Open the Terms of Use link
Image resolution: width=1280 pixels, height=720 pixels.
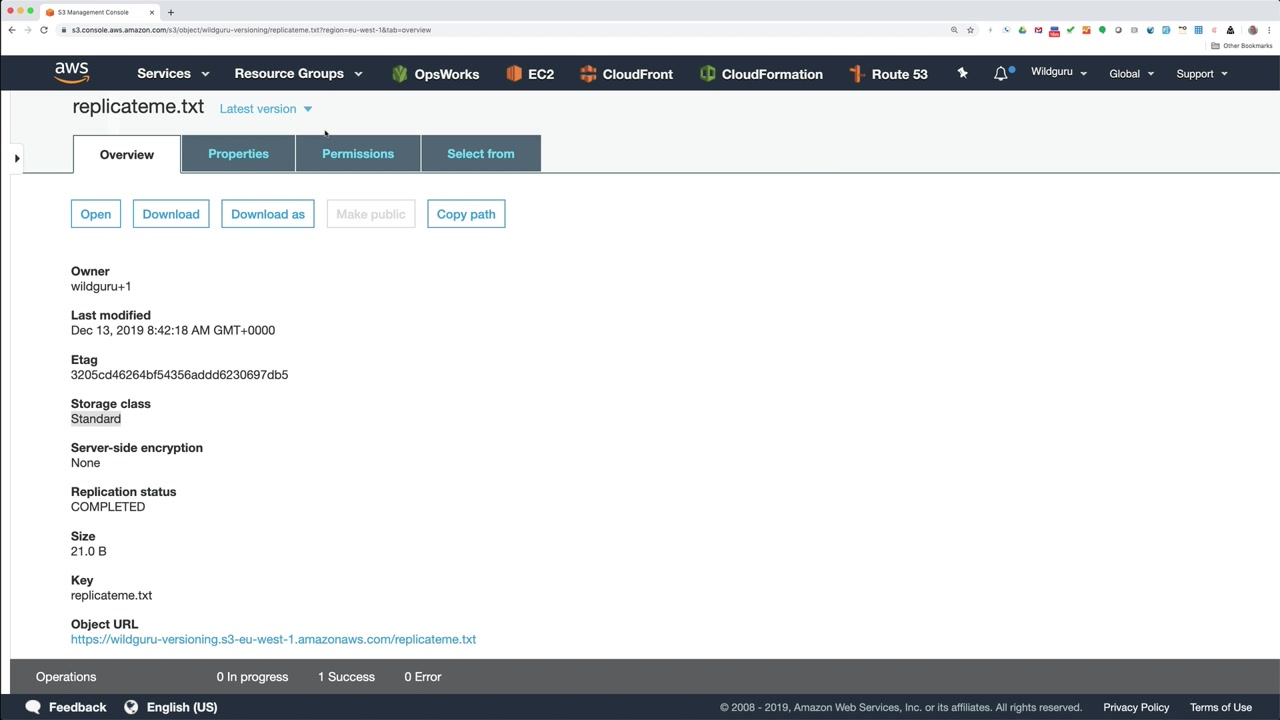coord(1221,707)
